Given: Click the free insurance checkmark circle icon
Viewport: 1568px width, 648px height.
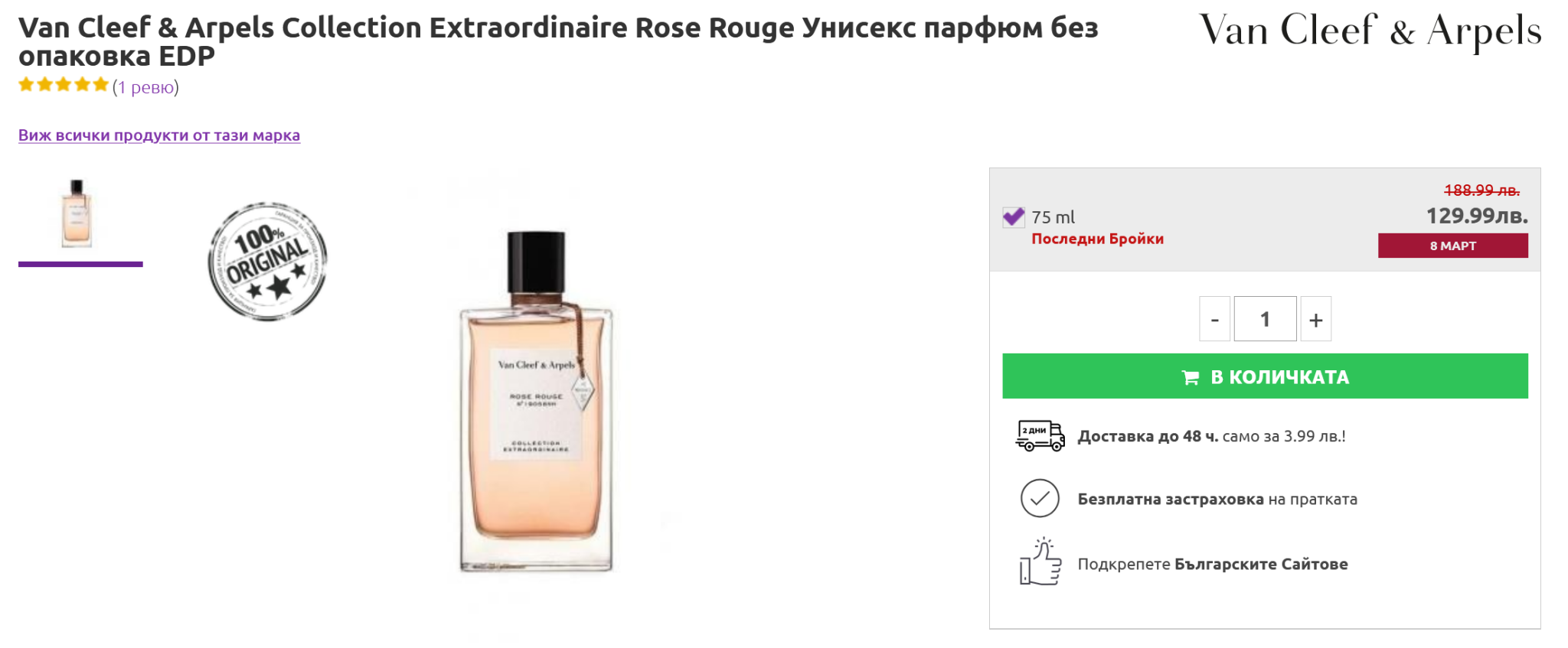Looking at the screenshot, I should click(1039, 499).
